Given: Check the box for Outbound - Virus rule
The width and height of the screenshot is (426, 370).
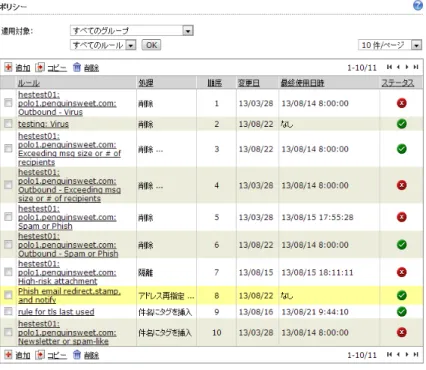Looking at the screenshot, I should (x=8, y=103).
